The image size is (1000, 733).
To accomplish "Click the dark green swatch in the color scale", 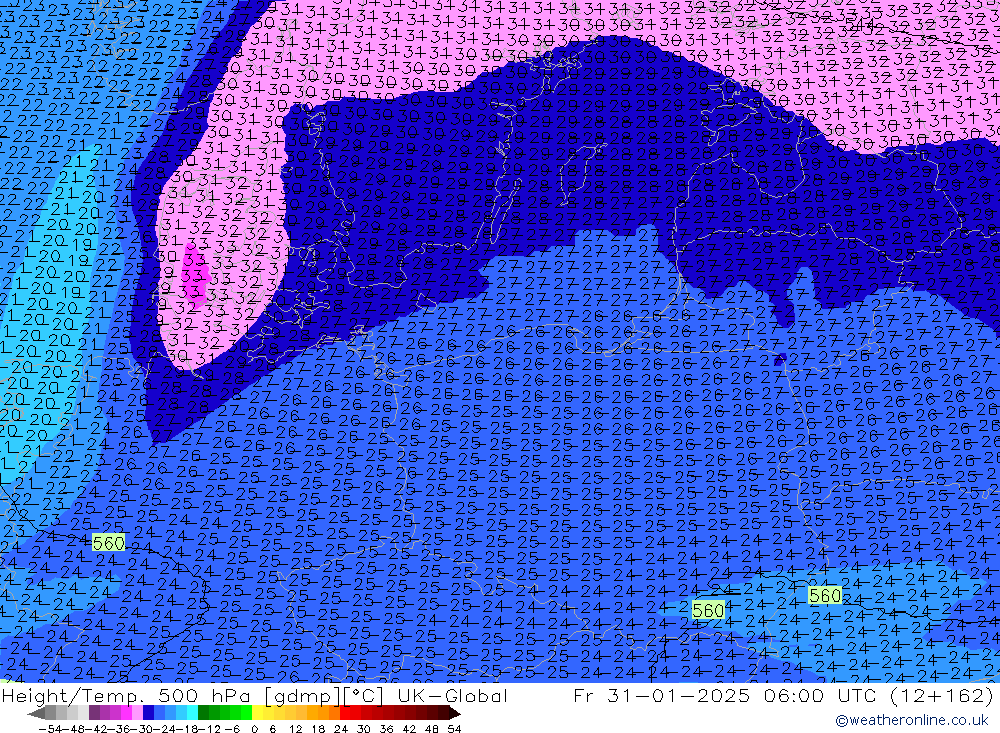I will point(203,713).
